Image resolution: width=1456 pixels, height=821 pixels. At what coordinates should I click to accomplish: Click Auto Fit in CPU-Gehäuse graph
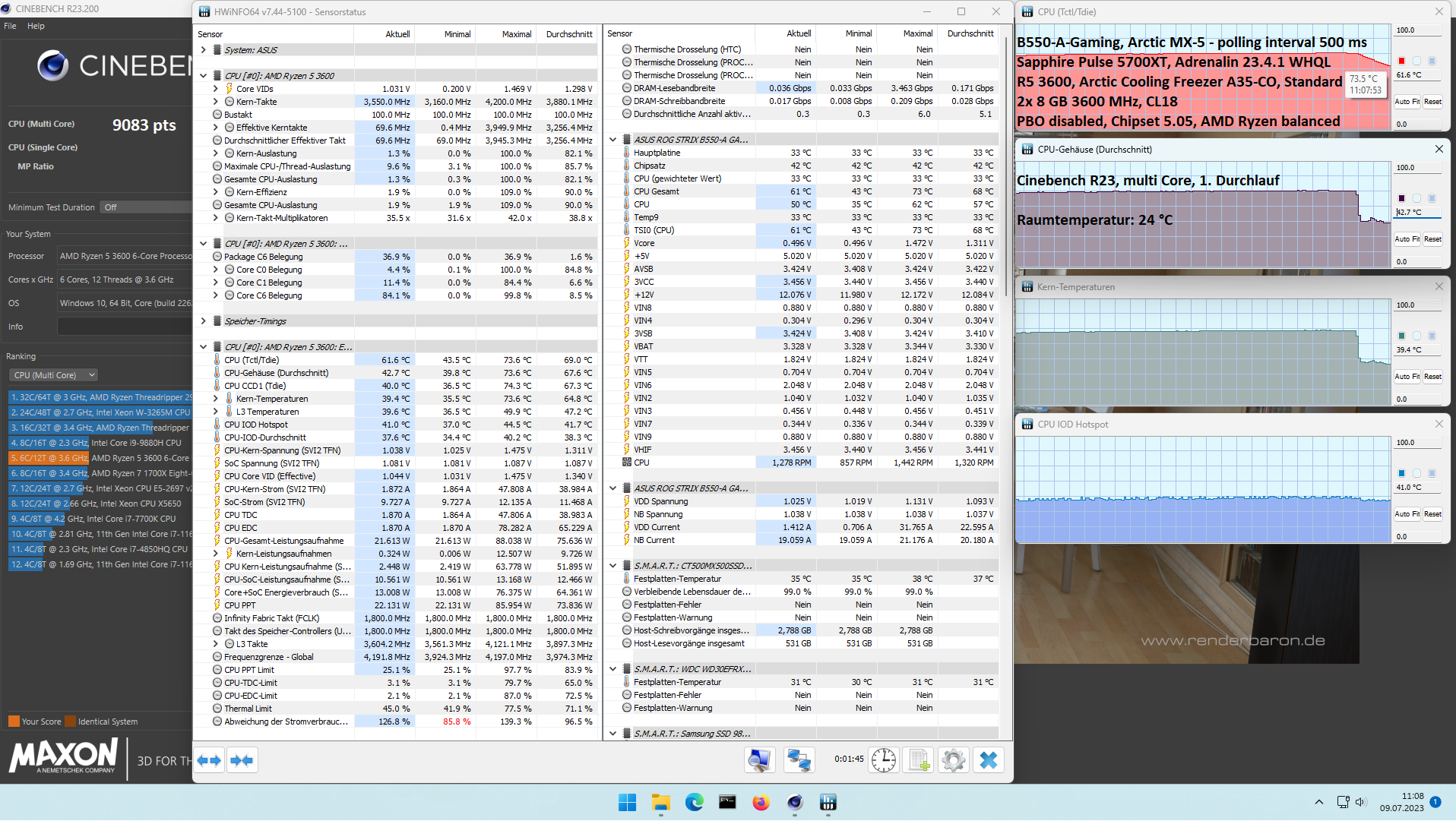coord(1407,239)
